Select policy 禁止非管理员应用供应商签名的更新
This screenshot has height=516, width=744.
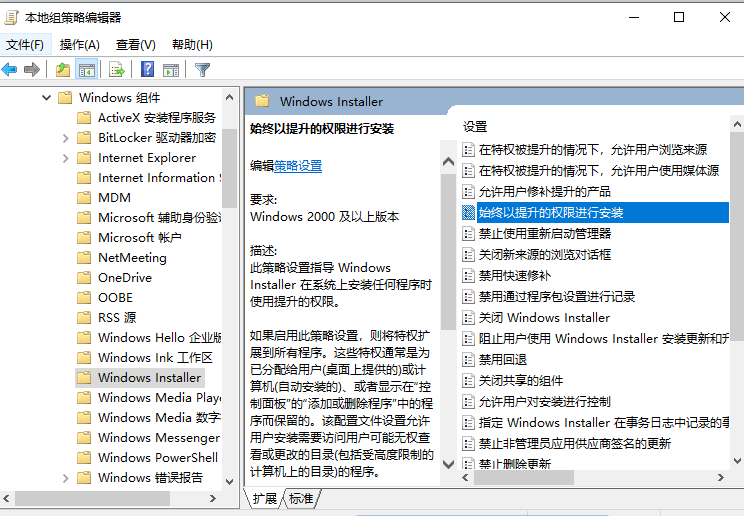point(567,443)
